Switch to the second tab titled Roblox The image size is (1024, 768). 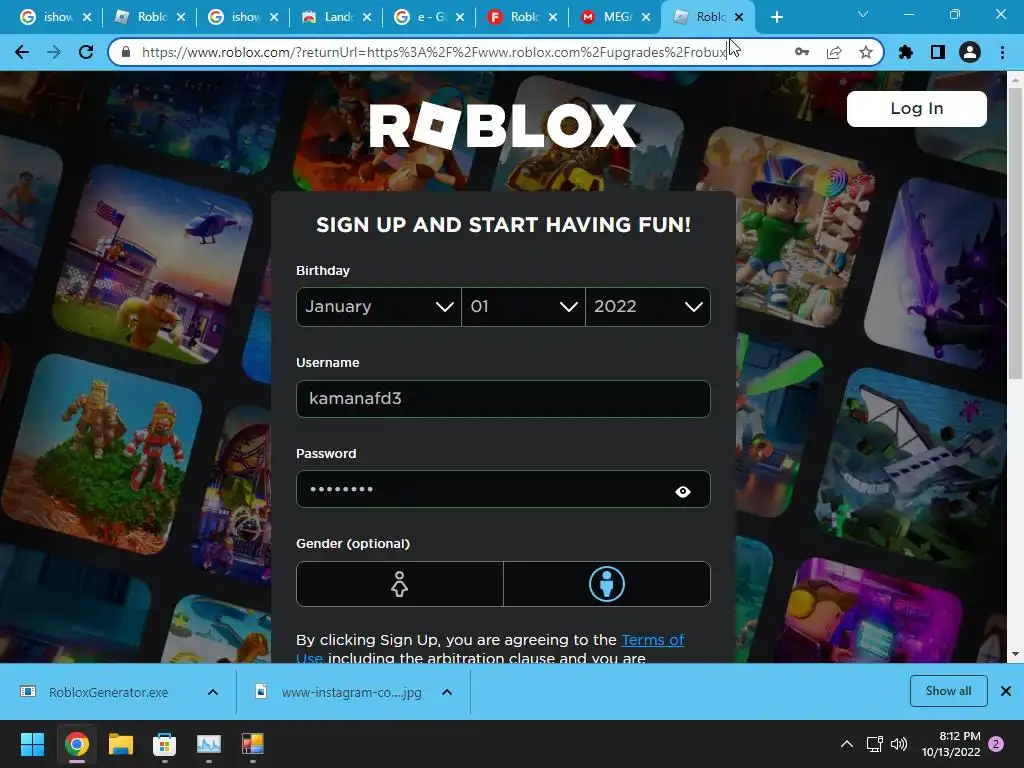(140, 17)
